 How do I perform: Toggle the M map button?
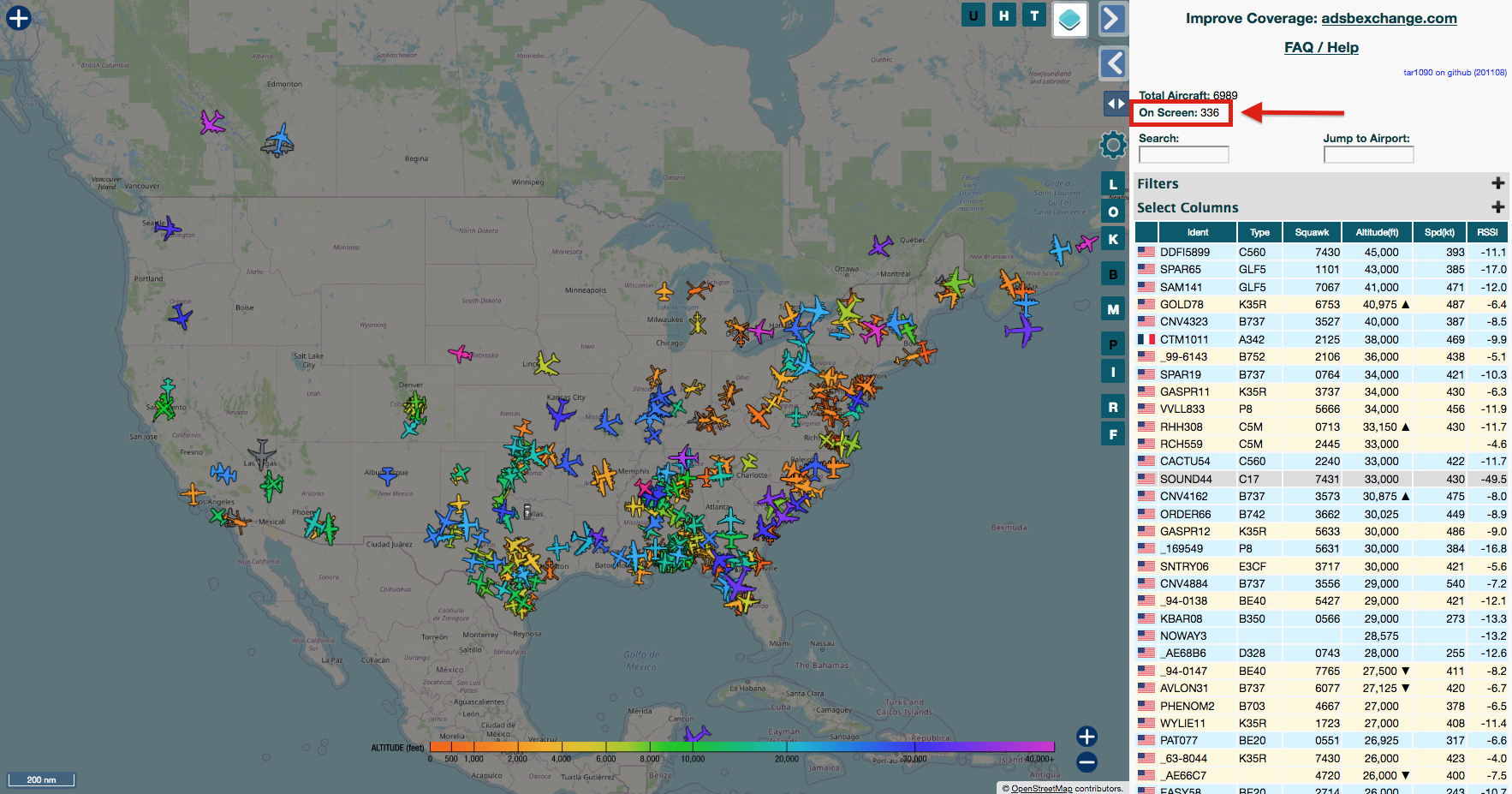pyautogui.click(x=1113, y=309)
